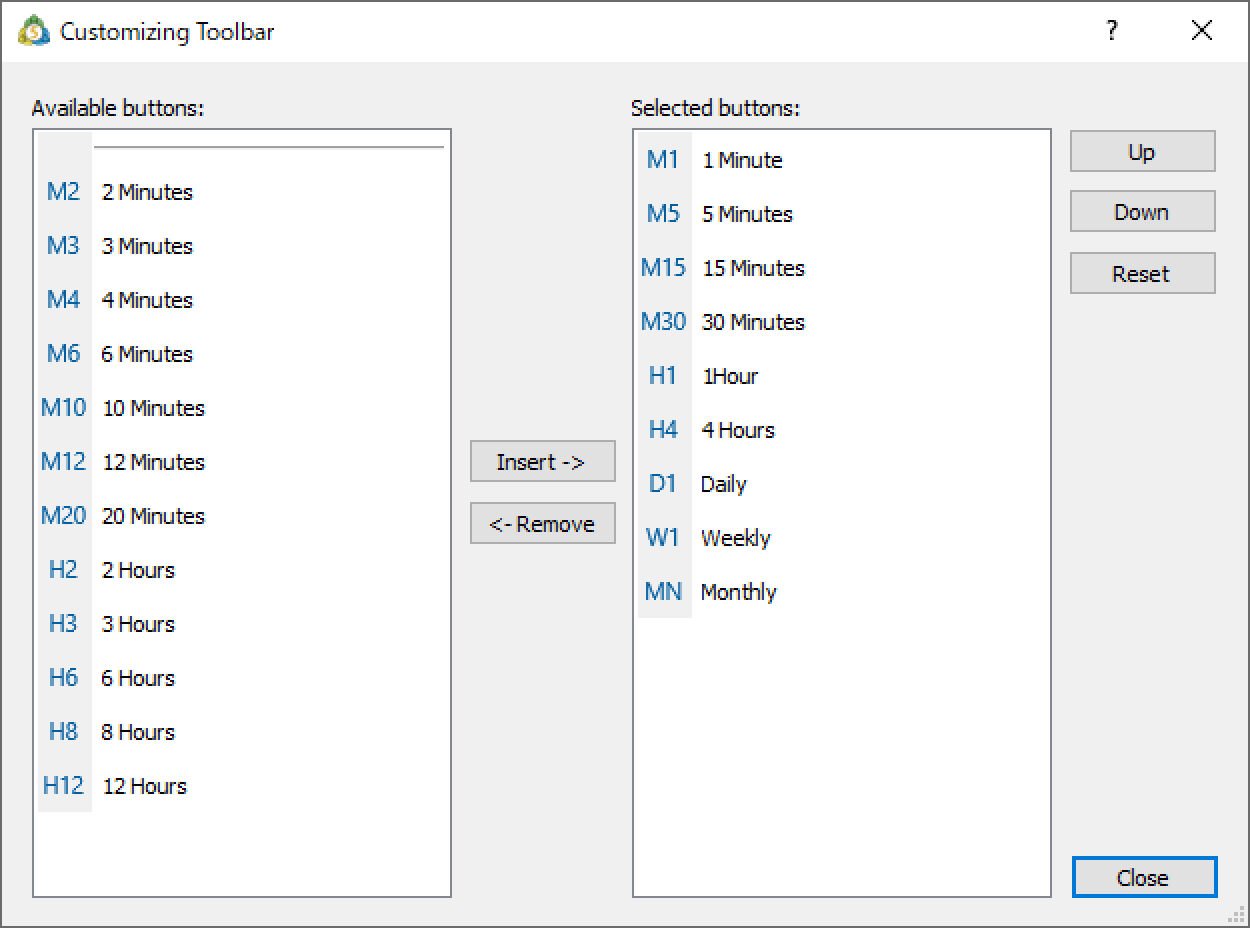Viewport: 1250px width, 928px height.
Task: Click the M5 icon in Selected buttons
Action: point(663,214)
